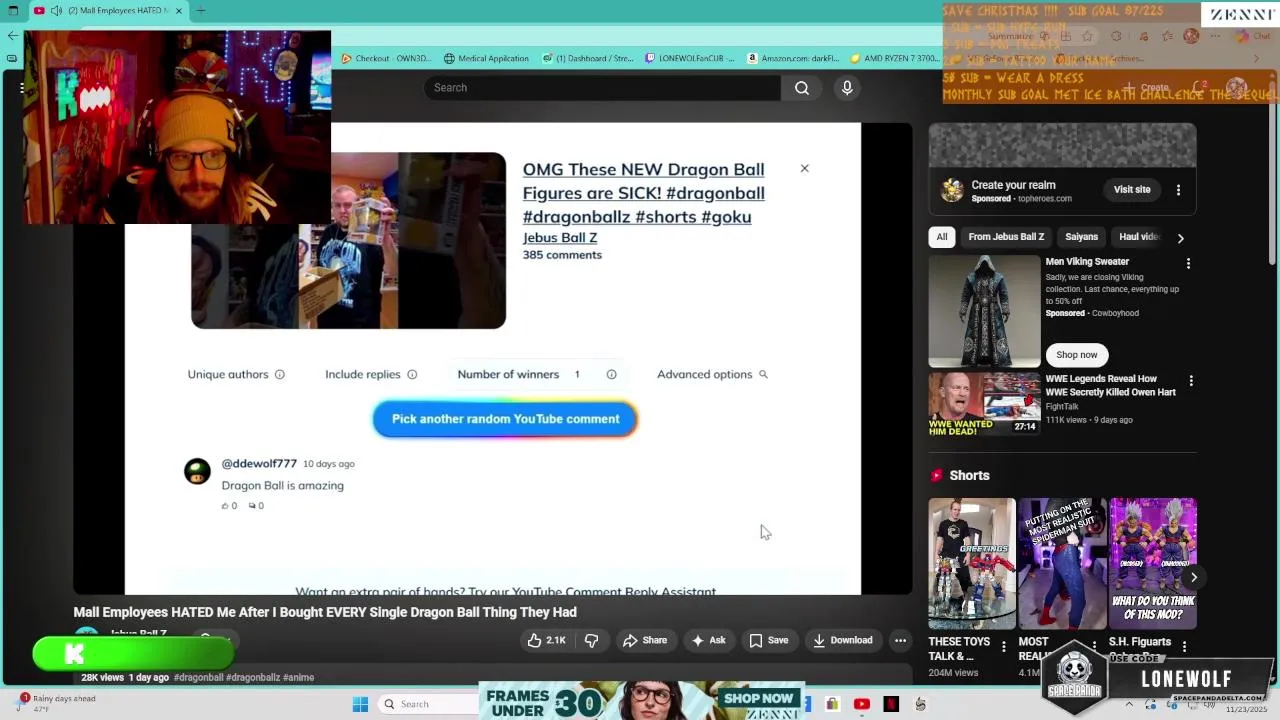Click #anime hashtag under video
This screenshot has width=1280, height=720.
(x=299, y=678)
